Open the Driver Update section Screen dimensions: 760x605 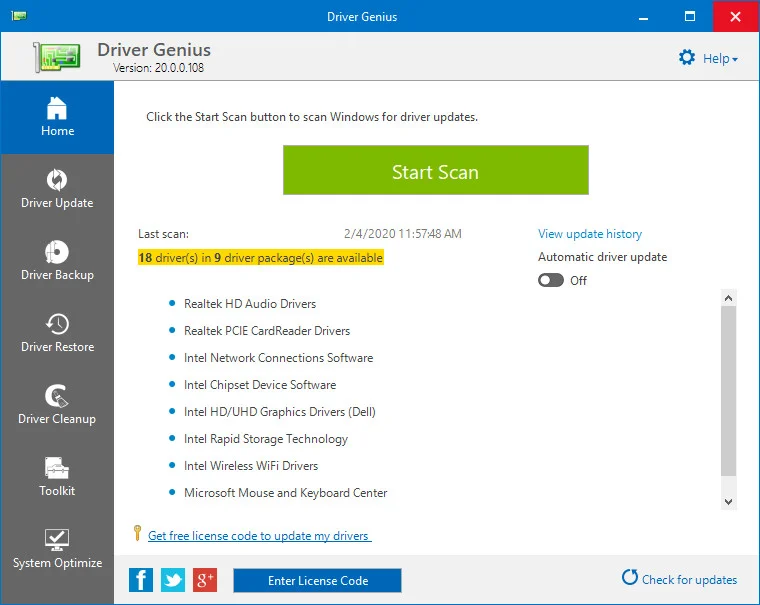(x=57, y=190)
